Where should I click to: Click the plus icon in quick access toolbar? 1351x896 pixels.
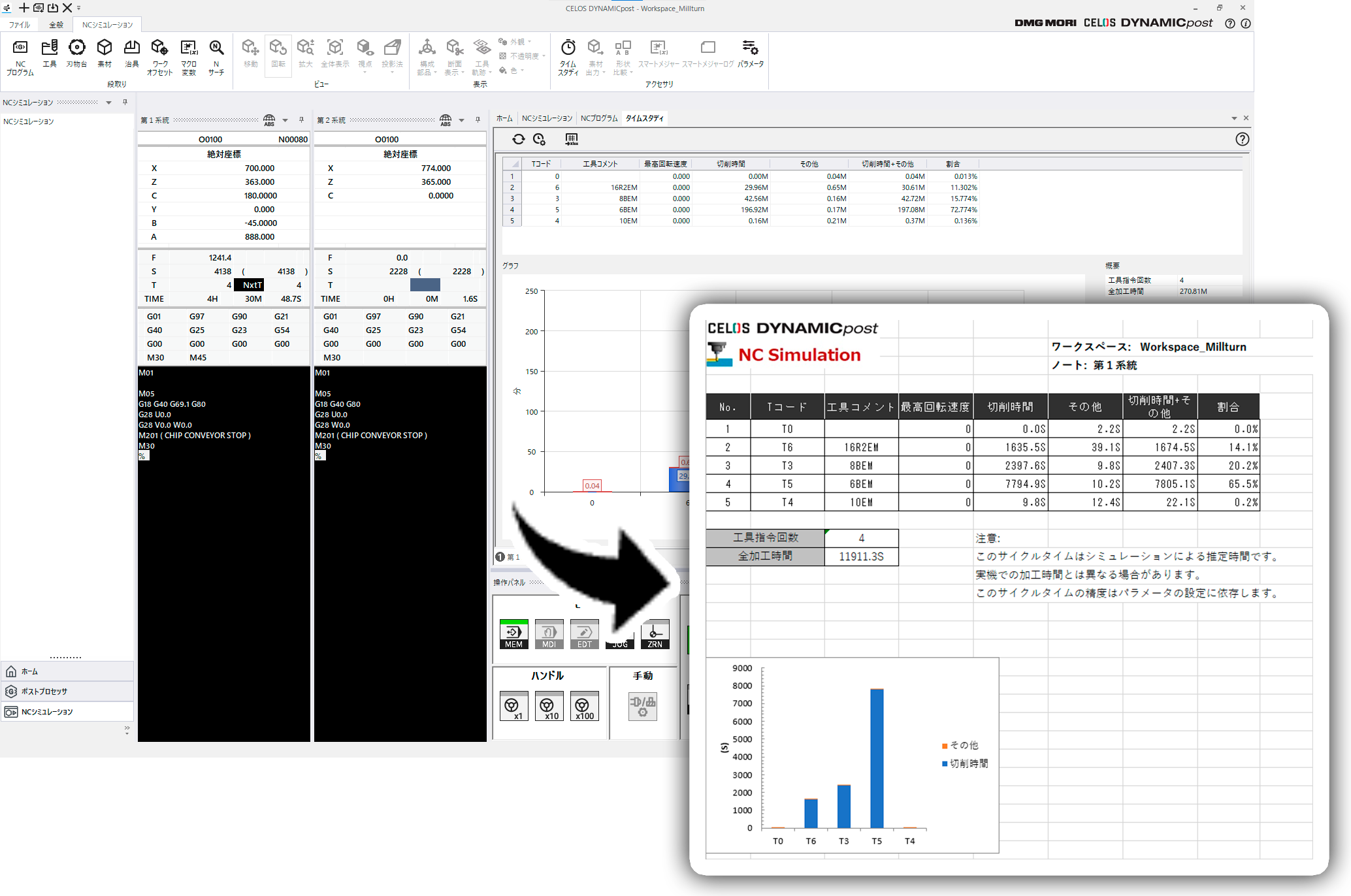tap(24, 8)
